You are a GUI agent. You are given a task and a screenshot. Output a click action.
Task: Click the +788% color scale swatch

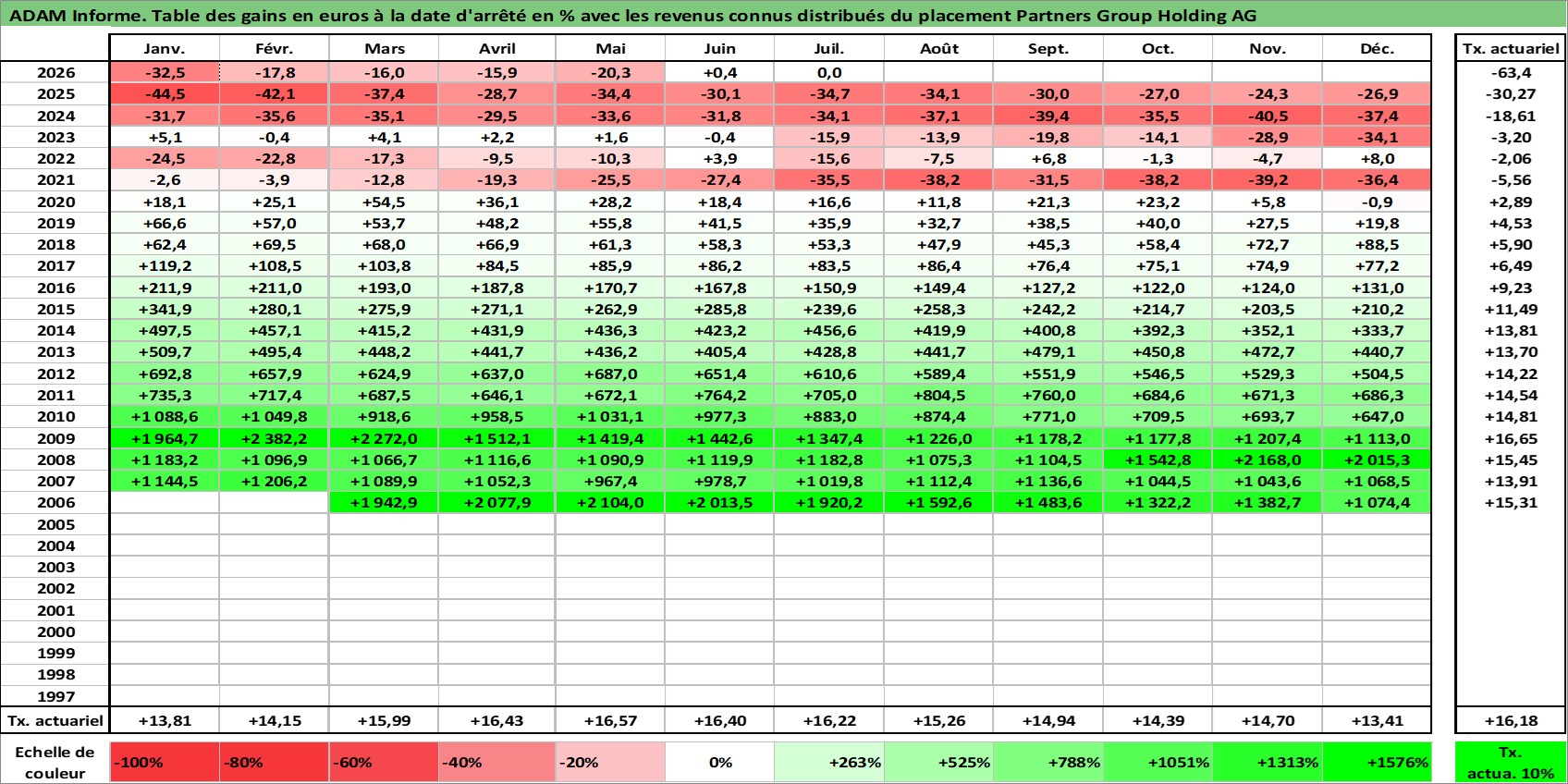click(1047, 763)
